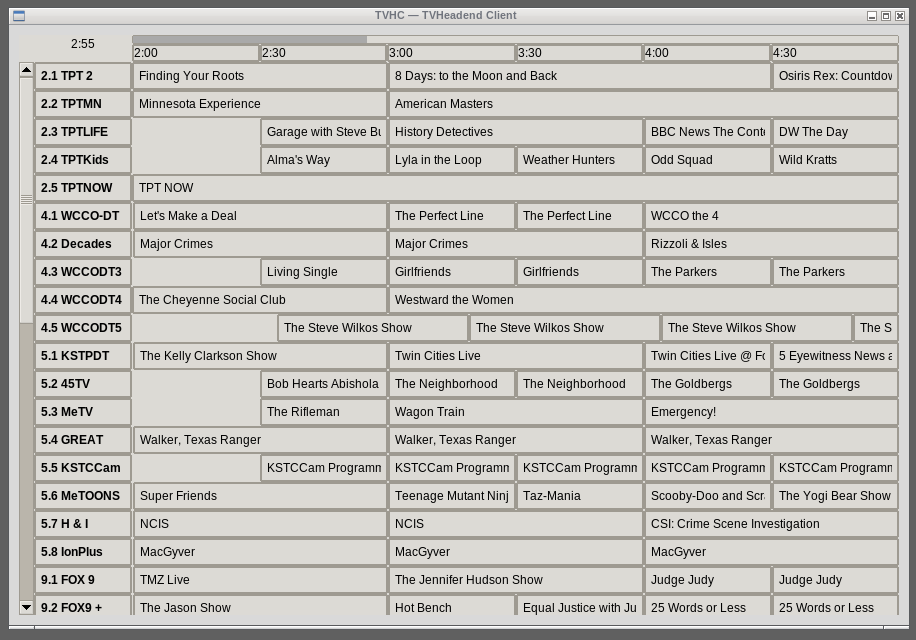916x640 pixels.
Task: Open the window menu icon in title bar
Action: tap(19, 16)
